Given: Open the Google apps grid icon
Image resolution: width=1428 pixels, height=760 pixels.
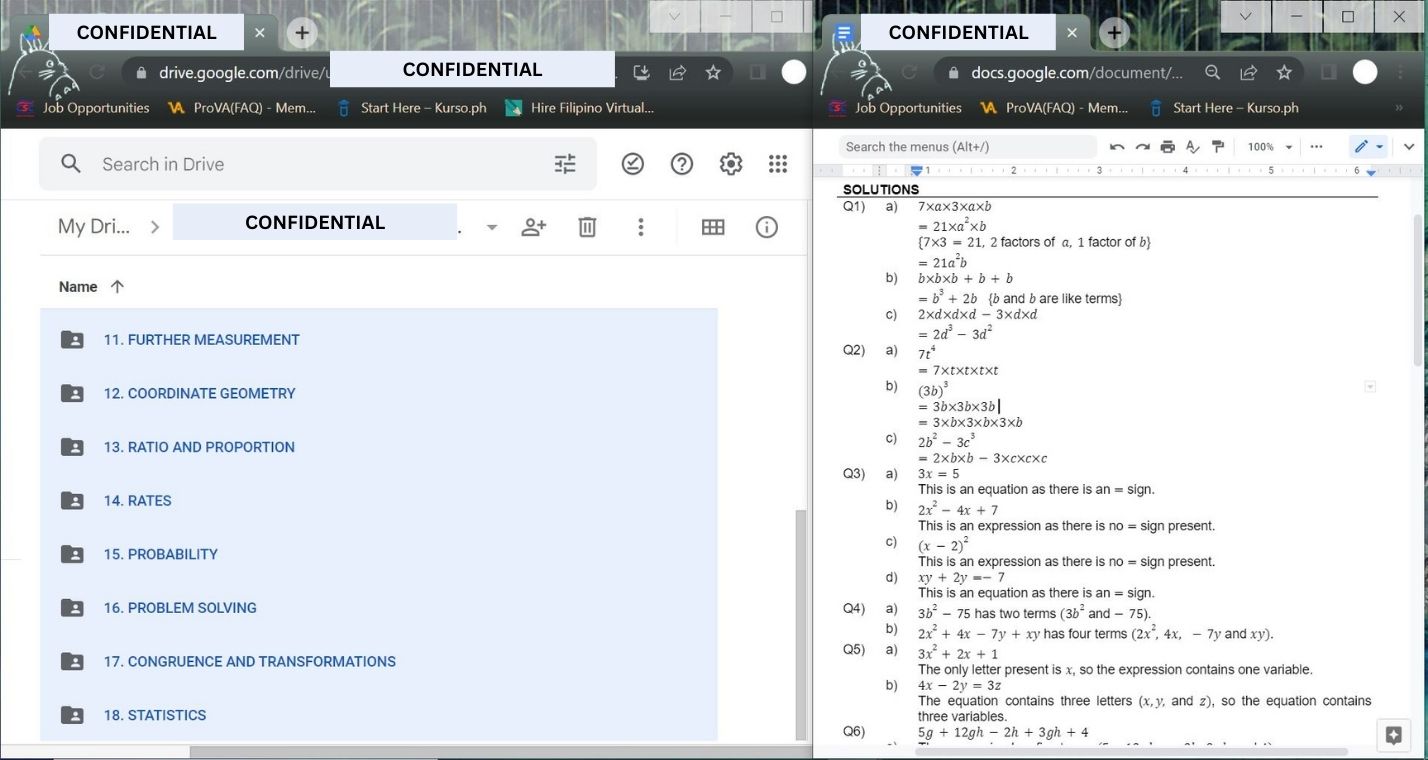Looking at the screenshot, I should coord(778,164).
